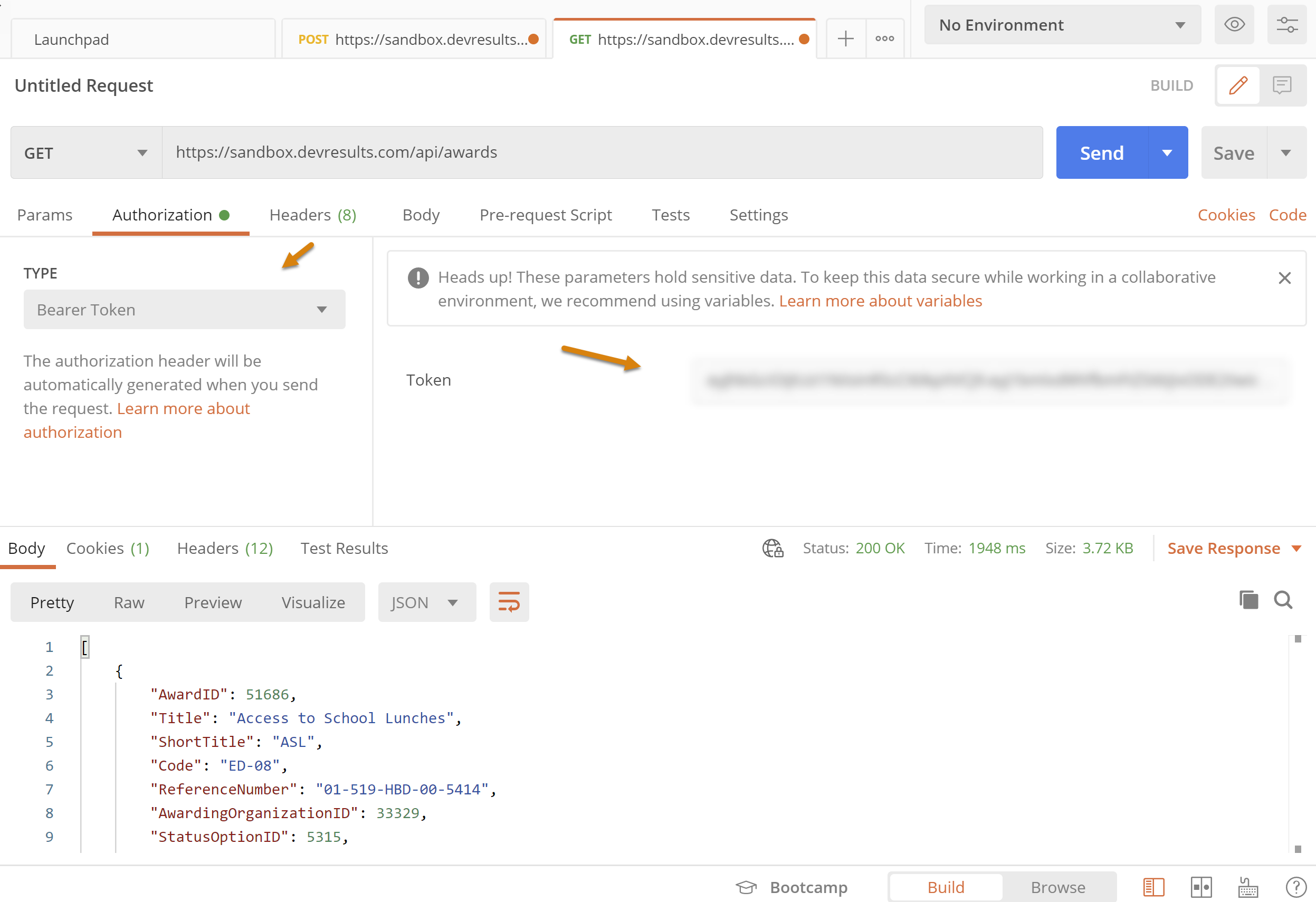Click the environment quick look eye icon

[1233, 25]
